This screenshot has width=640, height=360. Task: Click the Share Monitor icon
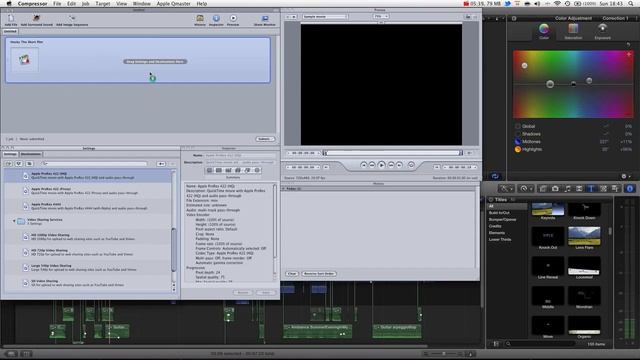click(x=265, y=18)
